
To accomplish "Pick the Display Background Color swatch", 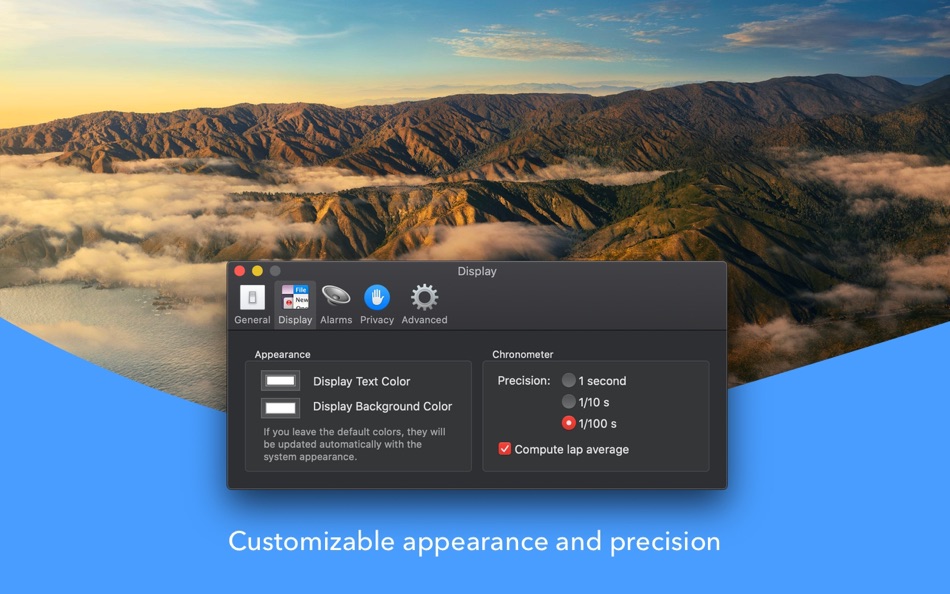I will 280,408.
